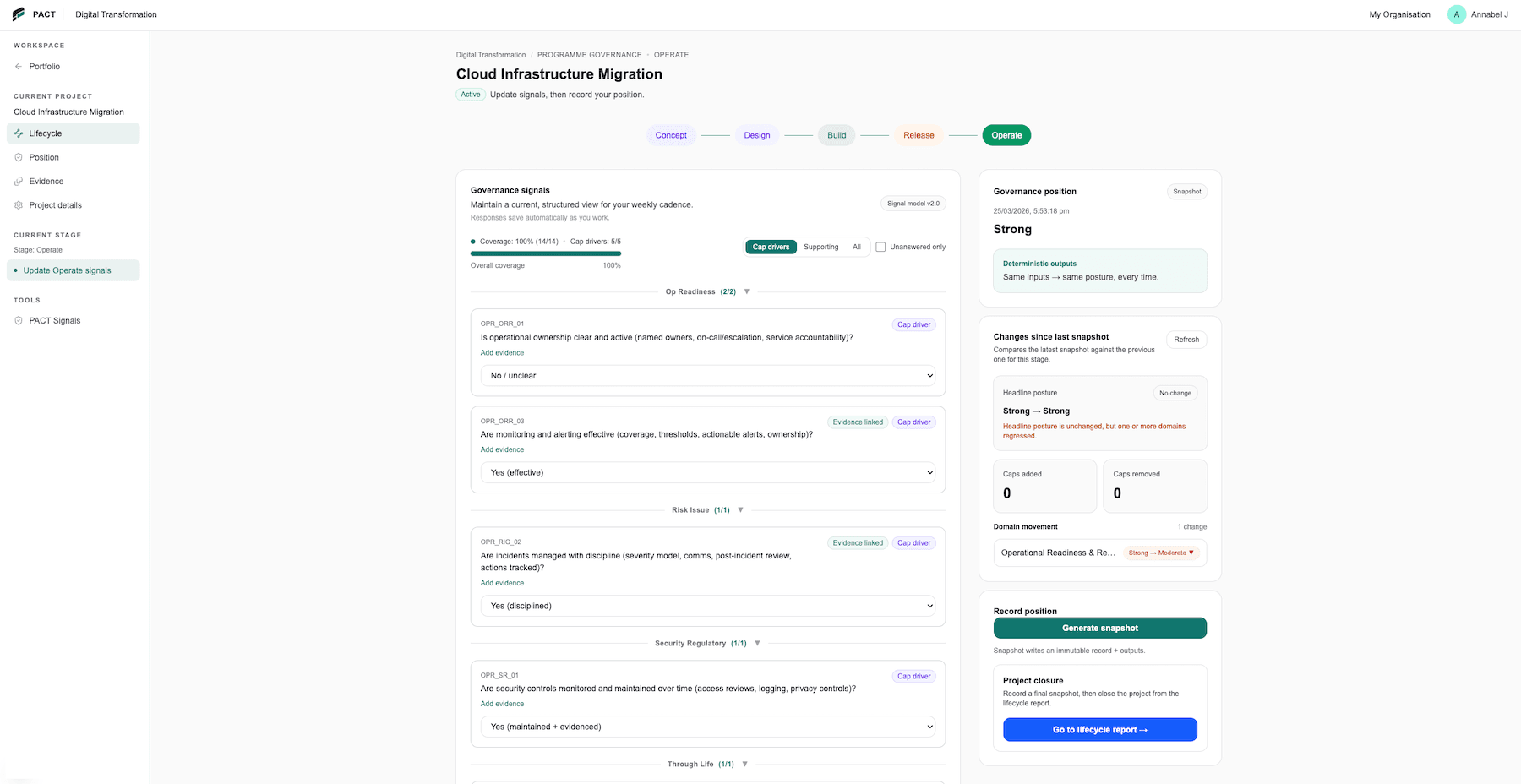Collapse the Security Regulatory section
Screen dimensions: 1521x784
point(758,644)
